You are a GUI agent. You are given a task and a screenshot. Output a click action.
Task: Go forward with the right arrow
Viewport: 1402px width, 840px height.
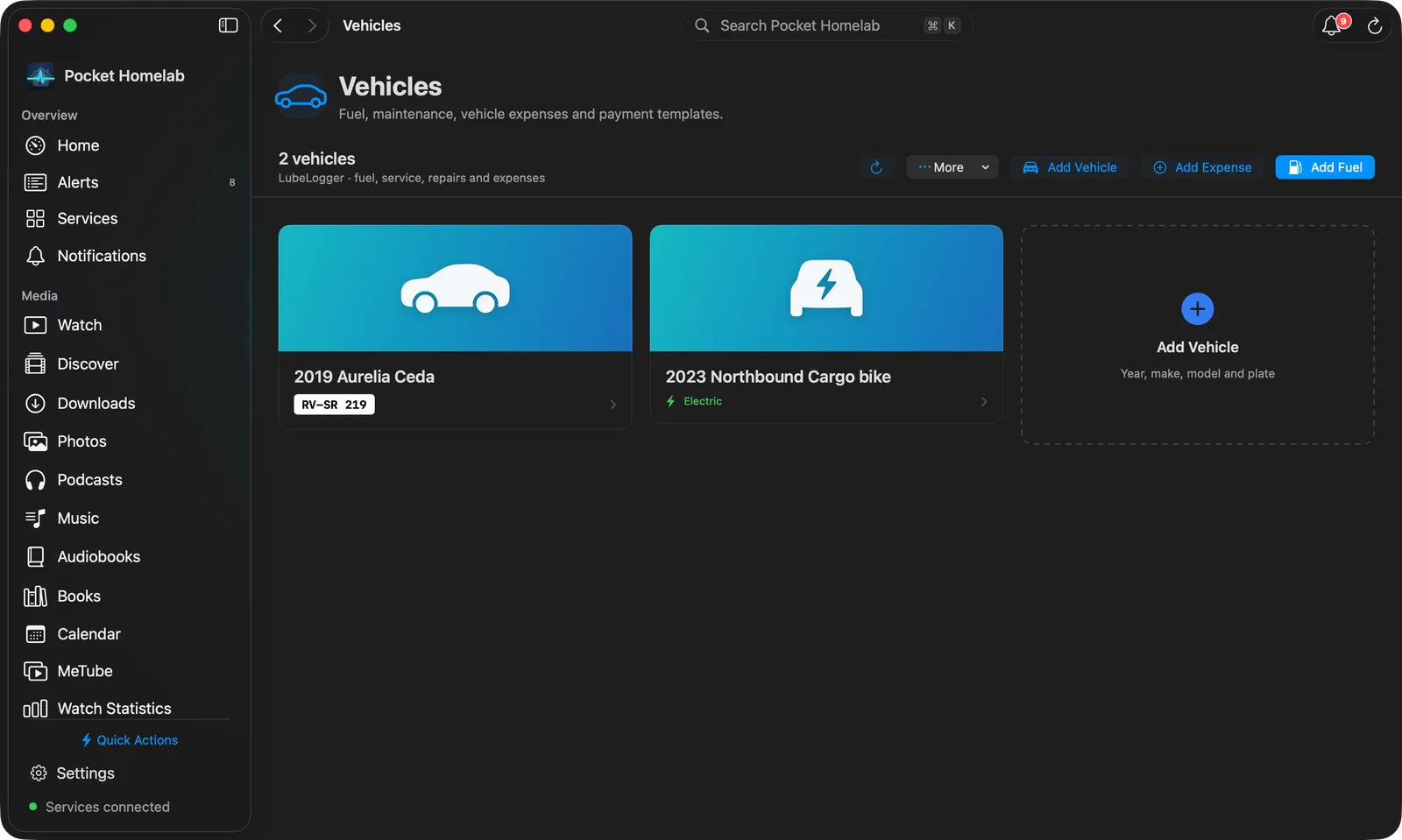click(x=312, y=25)
